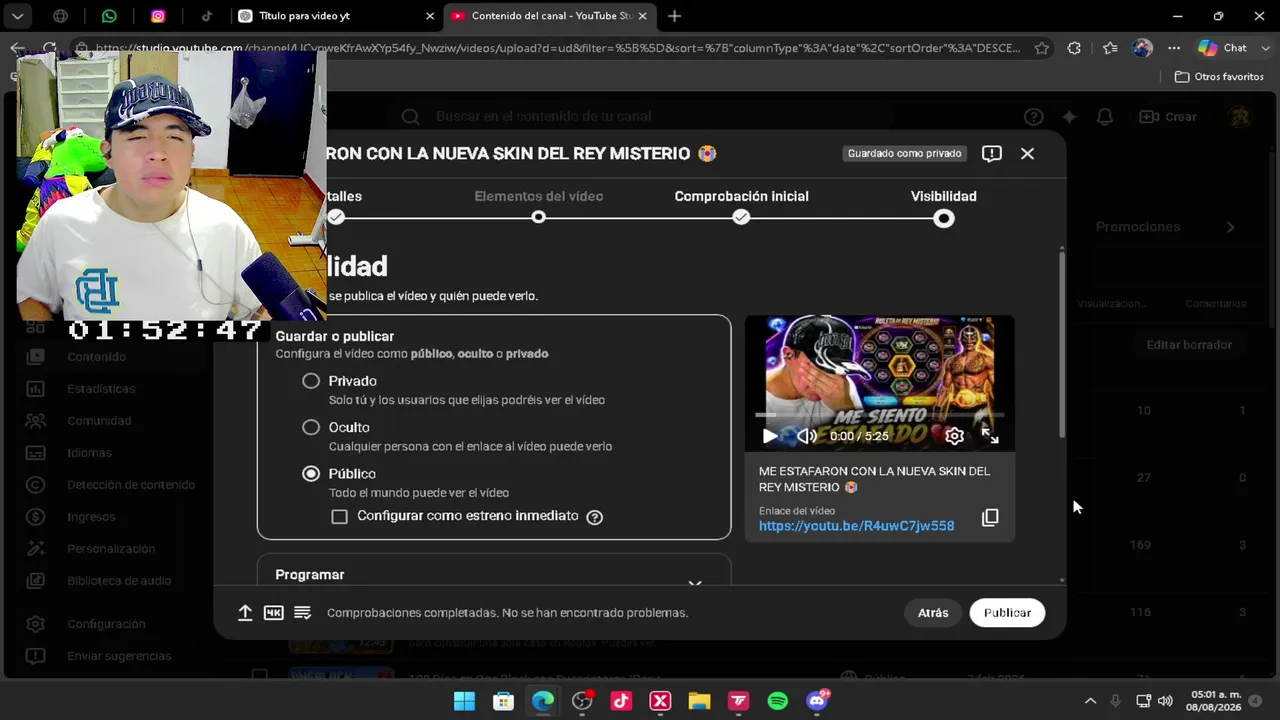Open Comunidad in the Studio sidebar
1280x720 pixels.
click(99, 421)
